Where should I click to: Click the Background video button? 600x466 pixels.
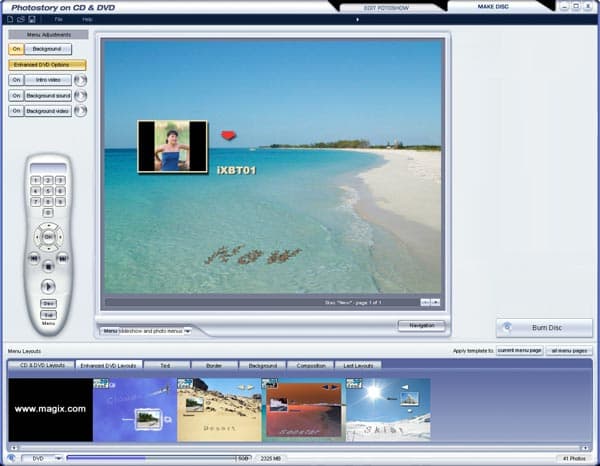tap(48, 111)
